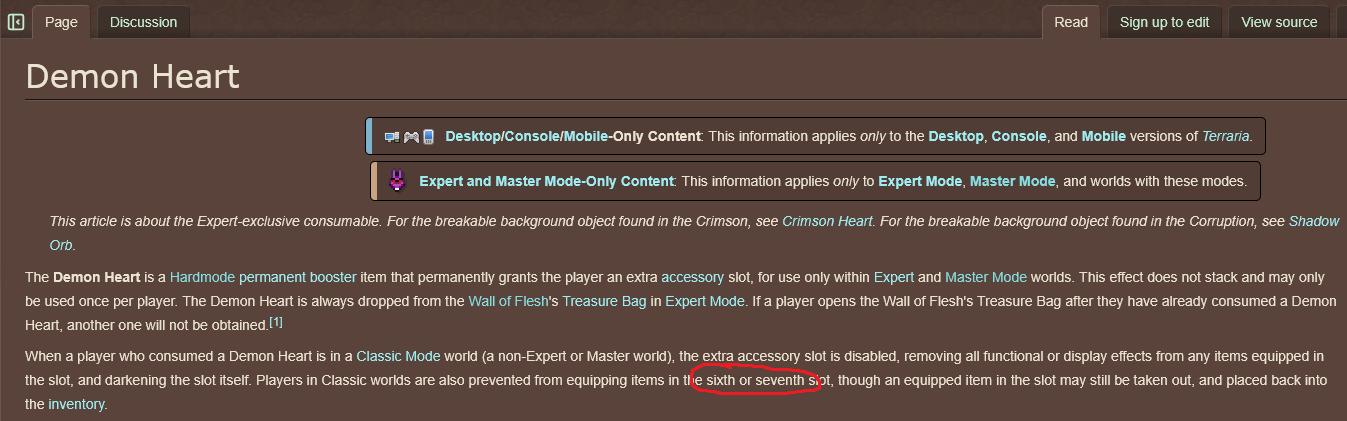1347x421 pixels.
Task: Click the Console gamepad version icon
Action: click(411, 137)
